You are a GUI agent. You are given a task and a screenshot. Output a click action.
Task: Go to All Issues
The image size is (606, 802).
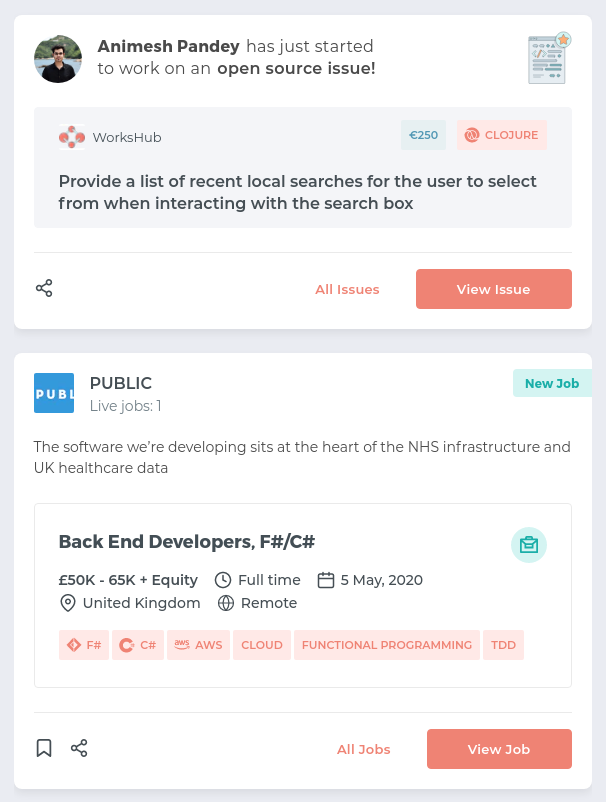coord(347,289)
